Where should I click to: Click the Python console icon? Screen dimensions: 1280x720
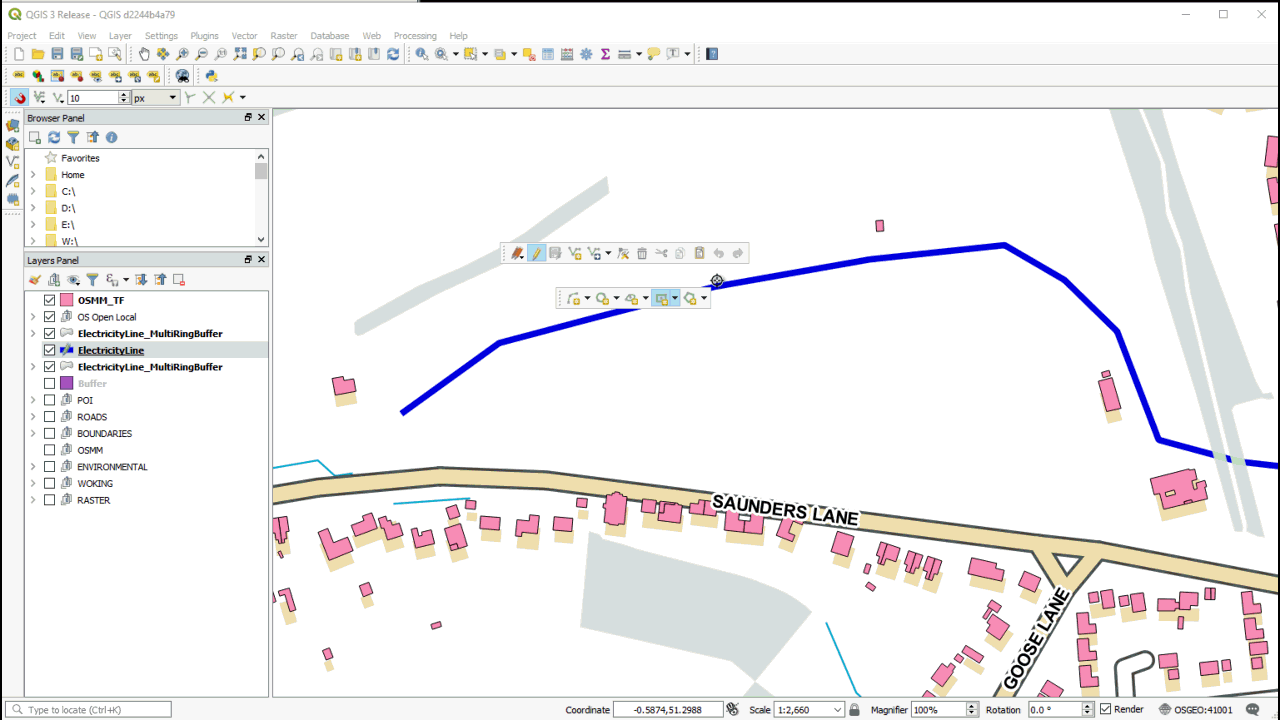tap(211, 76)
